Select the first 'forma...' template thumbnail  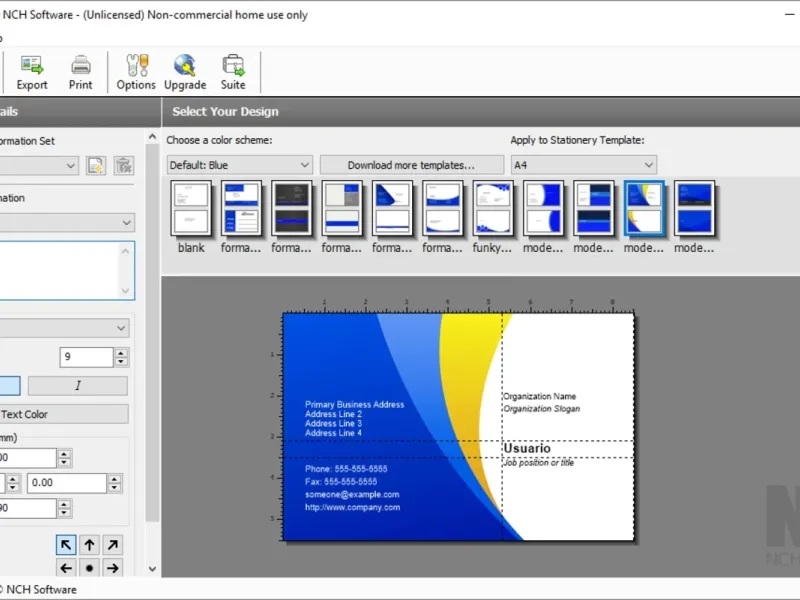click(241, 208)
